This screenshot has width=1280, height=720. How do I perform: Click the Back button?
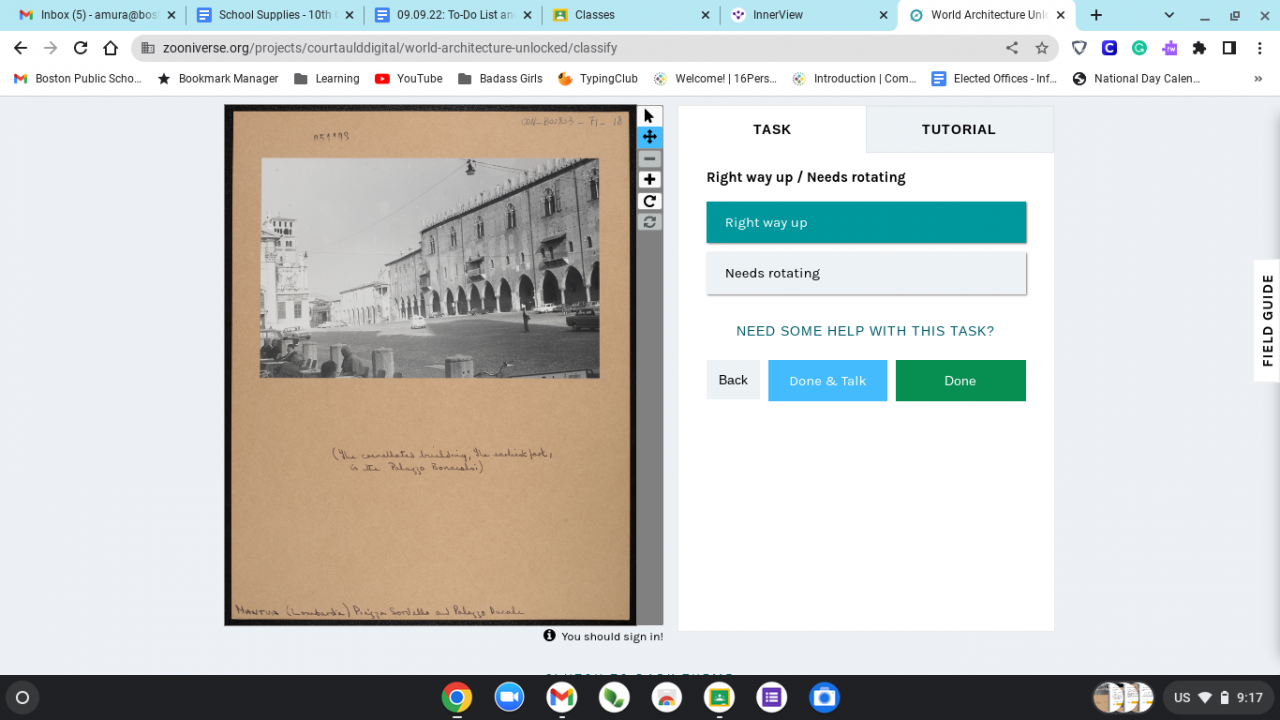(x=733, y=380)
